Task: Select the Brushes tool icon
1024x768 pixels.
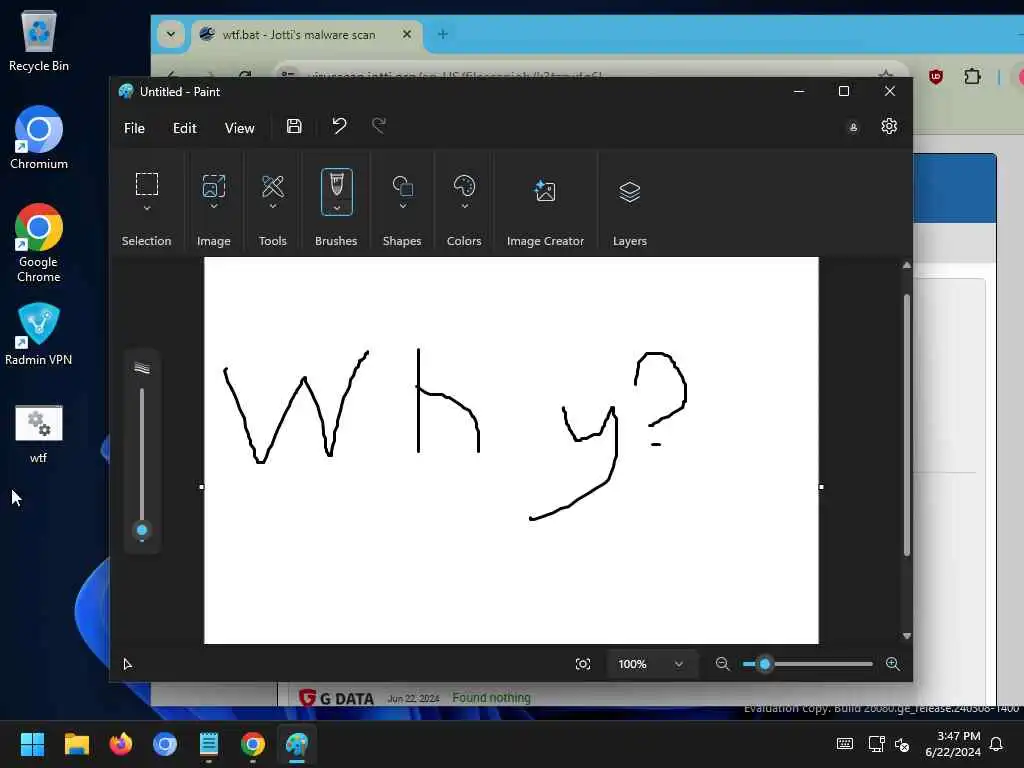Action: [336, 184]
